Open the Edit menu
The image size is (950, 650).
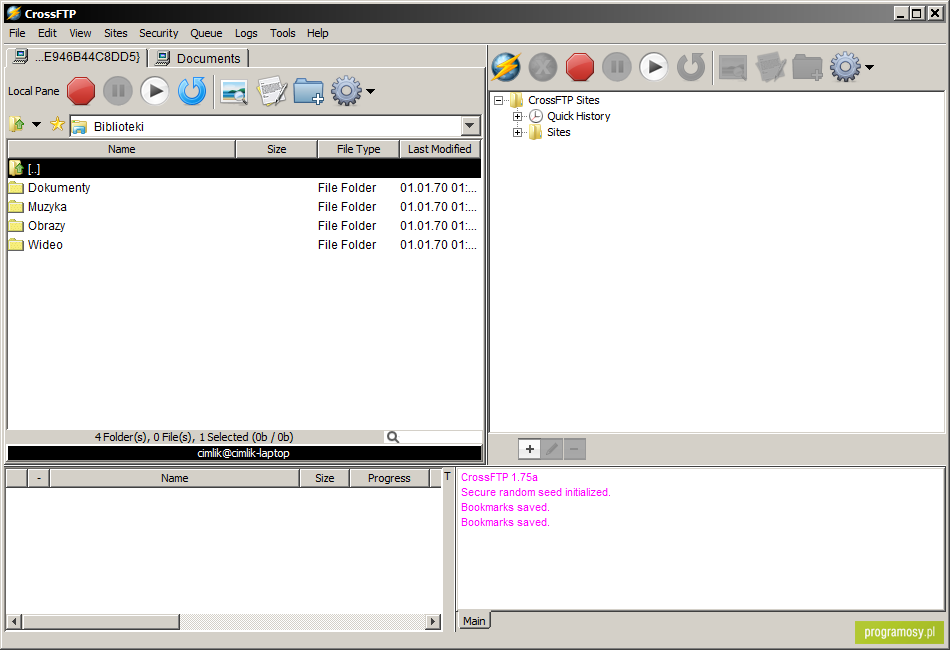47,33
